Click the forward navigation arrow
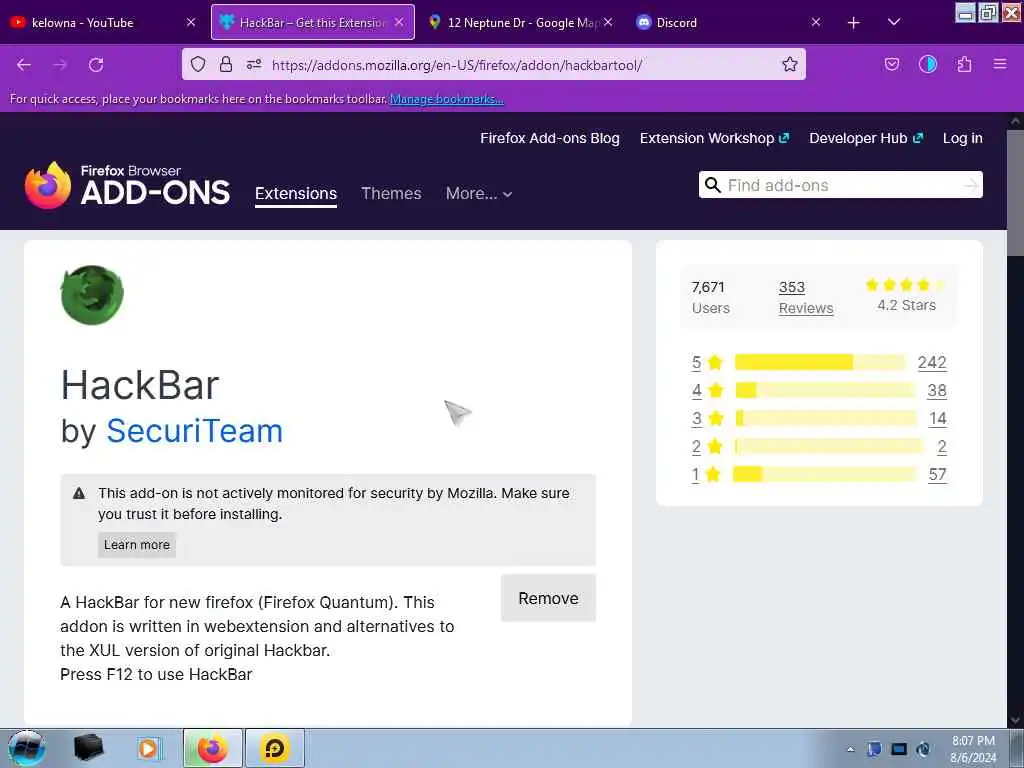The image size is (1024, 768). pos(60,65)
